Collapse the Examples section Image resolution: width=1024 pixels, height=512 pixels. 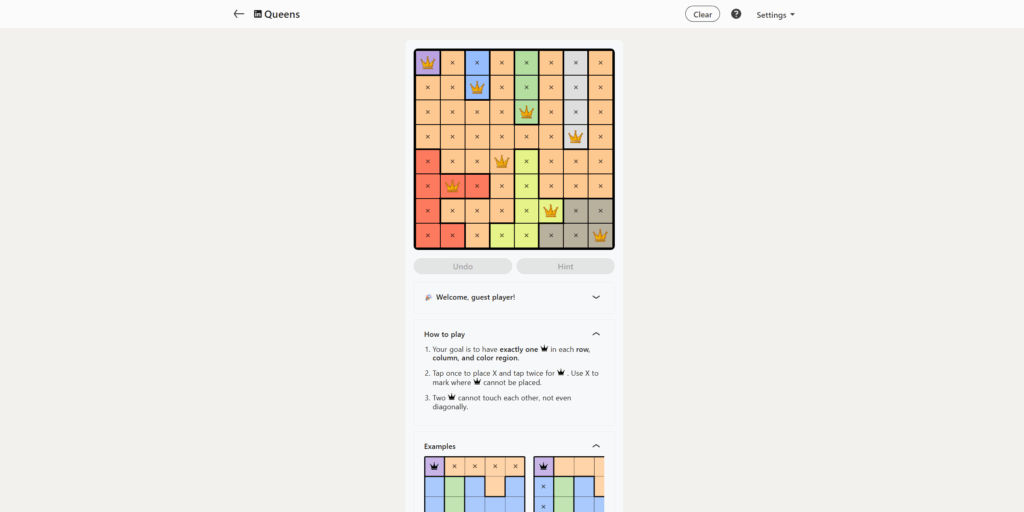click(596, 446)
